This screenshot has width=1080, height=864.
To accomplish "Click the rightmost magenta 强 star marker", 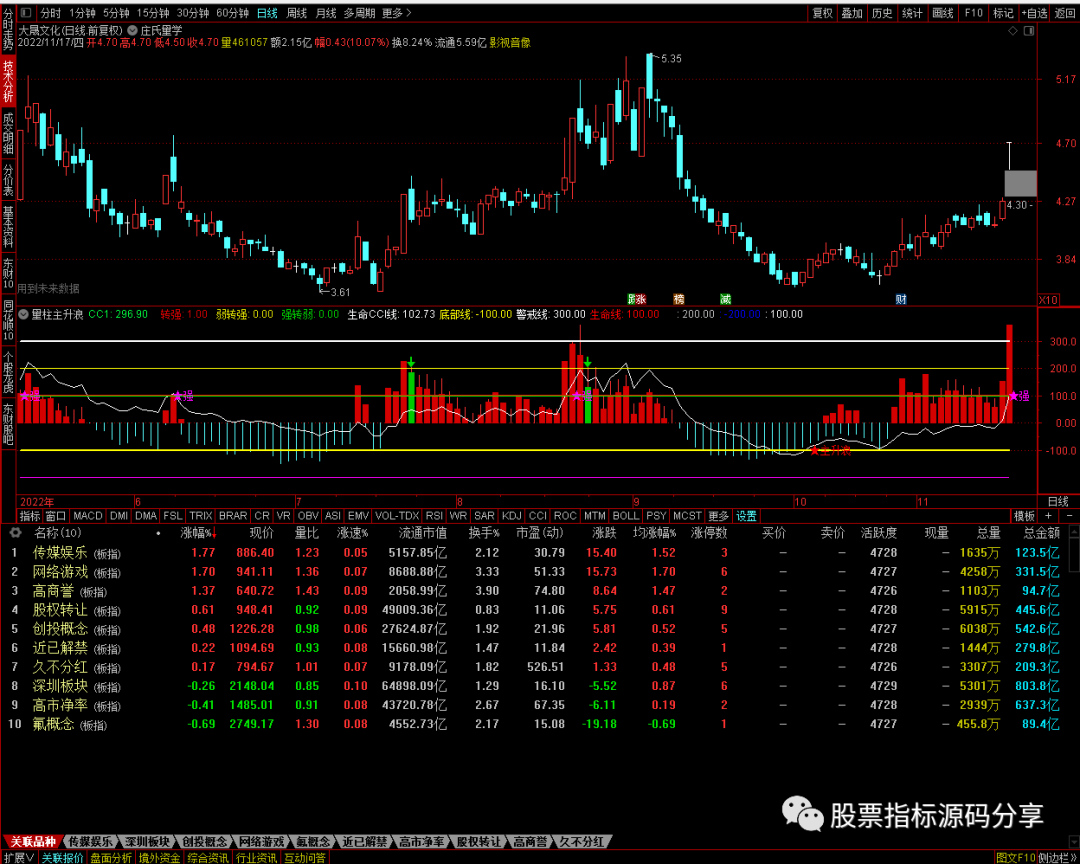I will (1015, 395).
